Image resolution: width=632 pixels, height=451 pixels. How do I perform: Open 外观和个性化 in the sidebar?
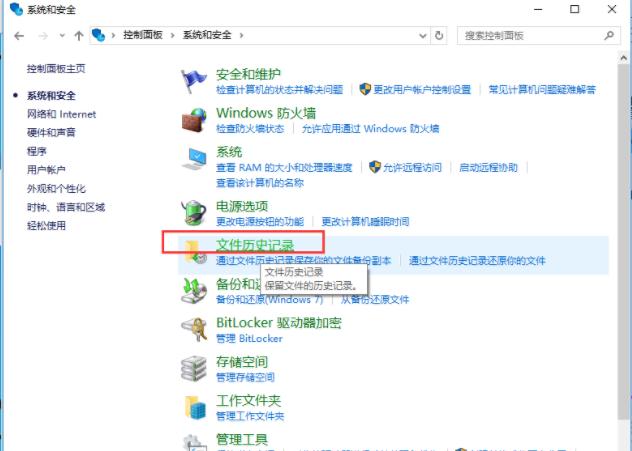(56, 188)
